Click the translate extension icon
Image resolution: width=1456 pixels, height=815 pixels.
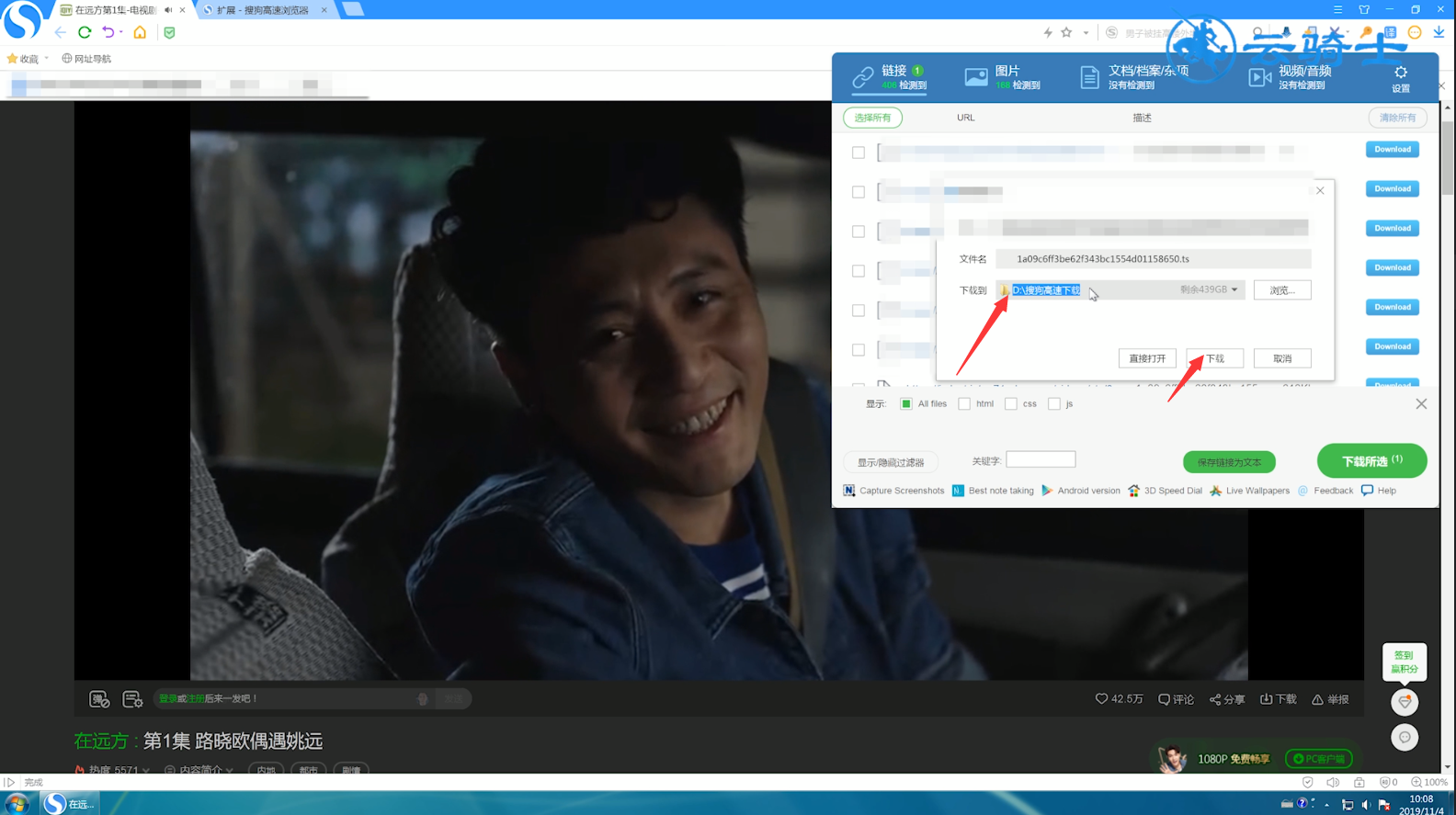pyautogui.click(x=1390, y=32)
